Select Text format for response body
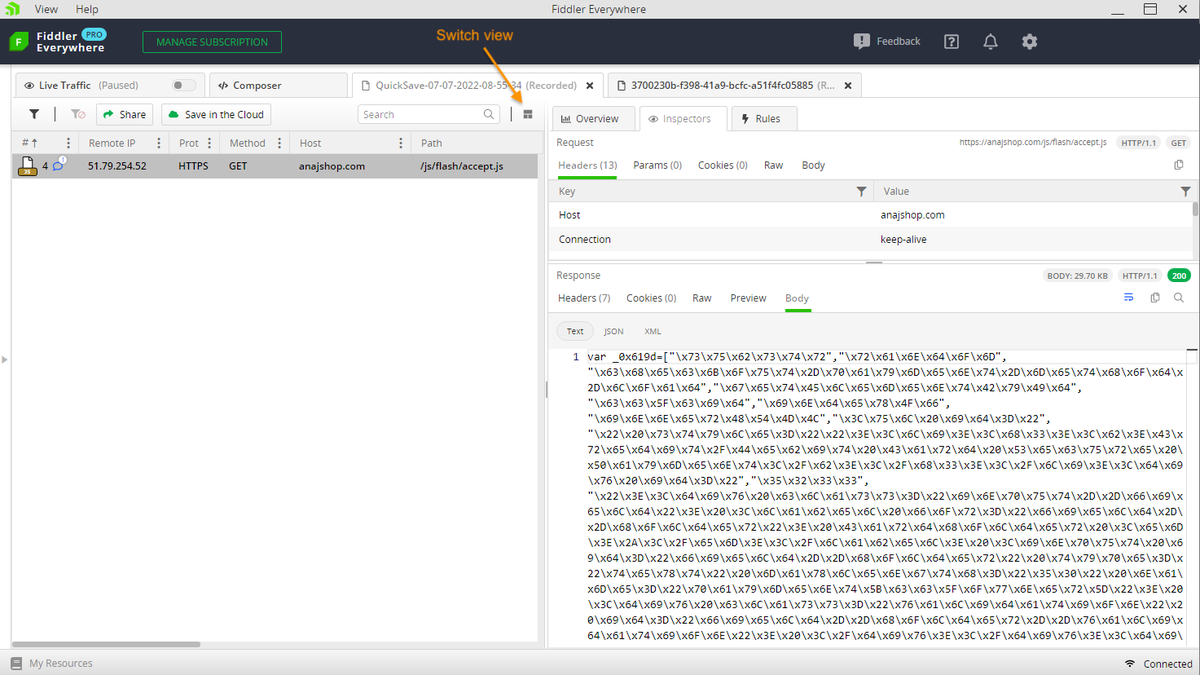Screen dimensions: 1200x675 click(x=575, y=331)
